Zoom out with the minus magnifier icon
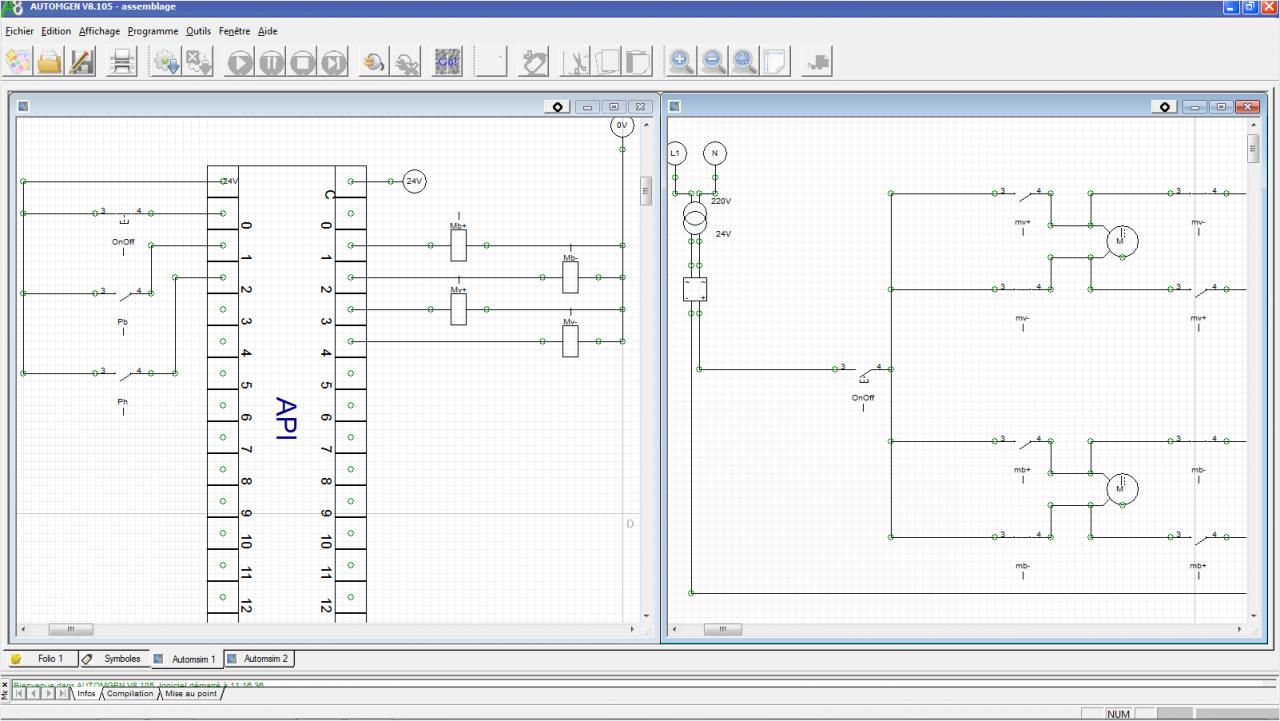Viewport: 1280px width, 721px height. [x=713, y=62]
